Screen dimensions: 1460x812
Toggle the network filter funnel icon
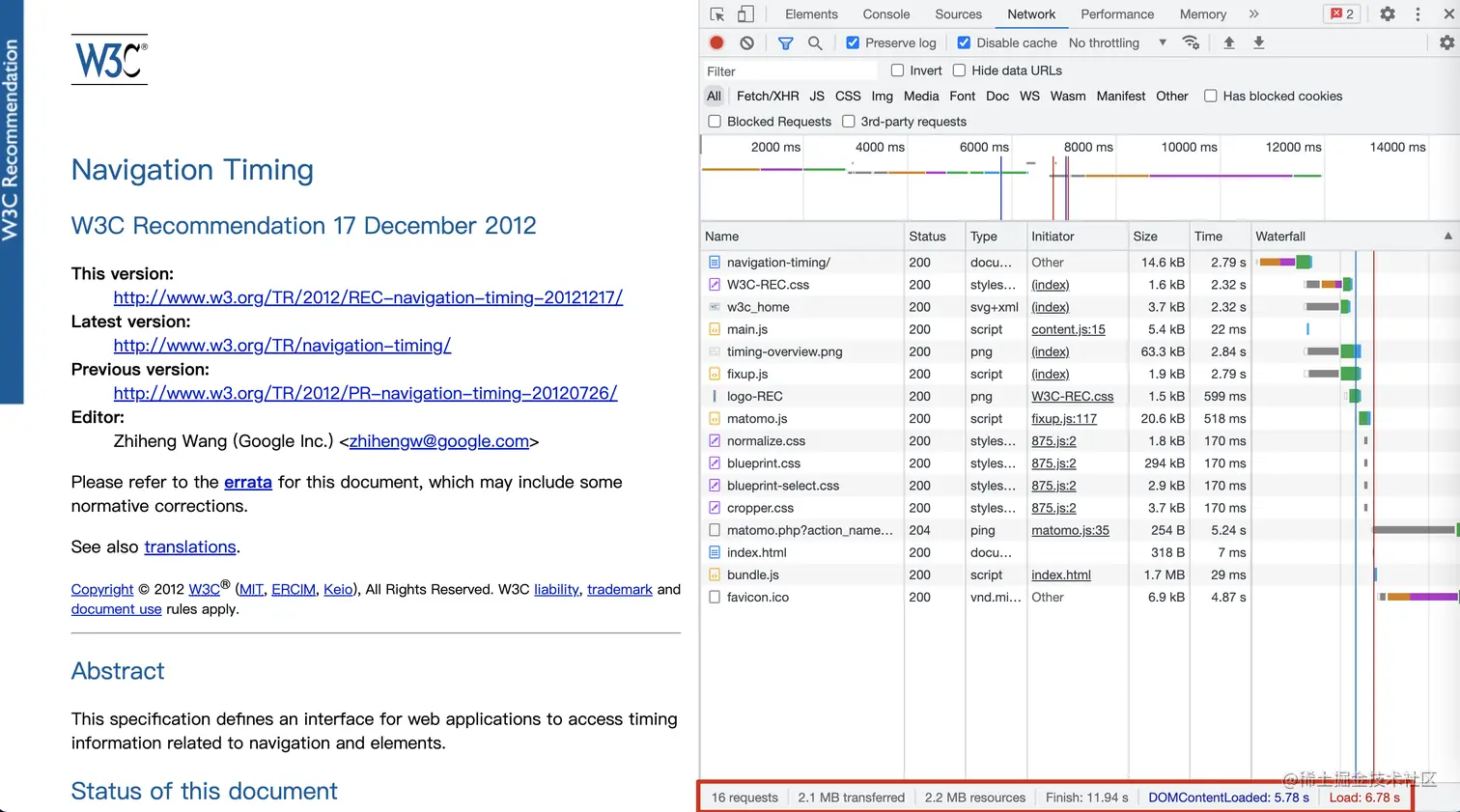pyautogui.click(x=785, y=43)
